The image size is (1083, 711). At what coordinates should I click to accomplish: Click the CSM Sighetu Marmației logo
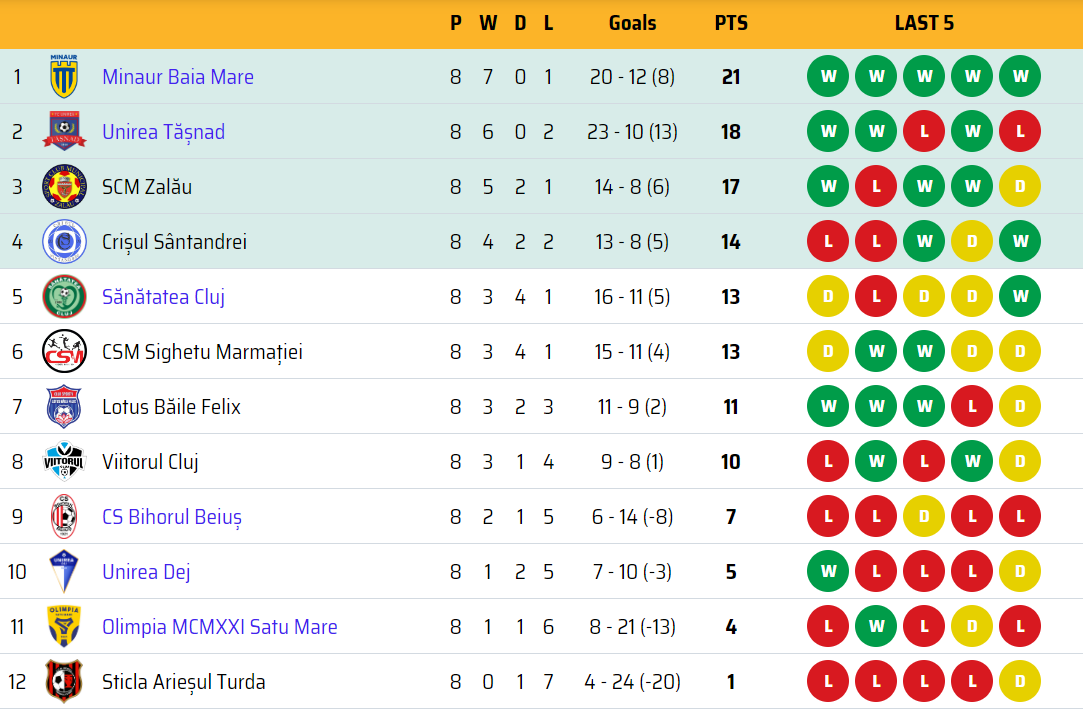point(64,352)
